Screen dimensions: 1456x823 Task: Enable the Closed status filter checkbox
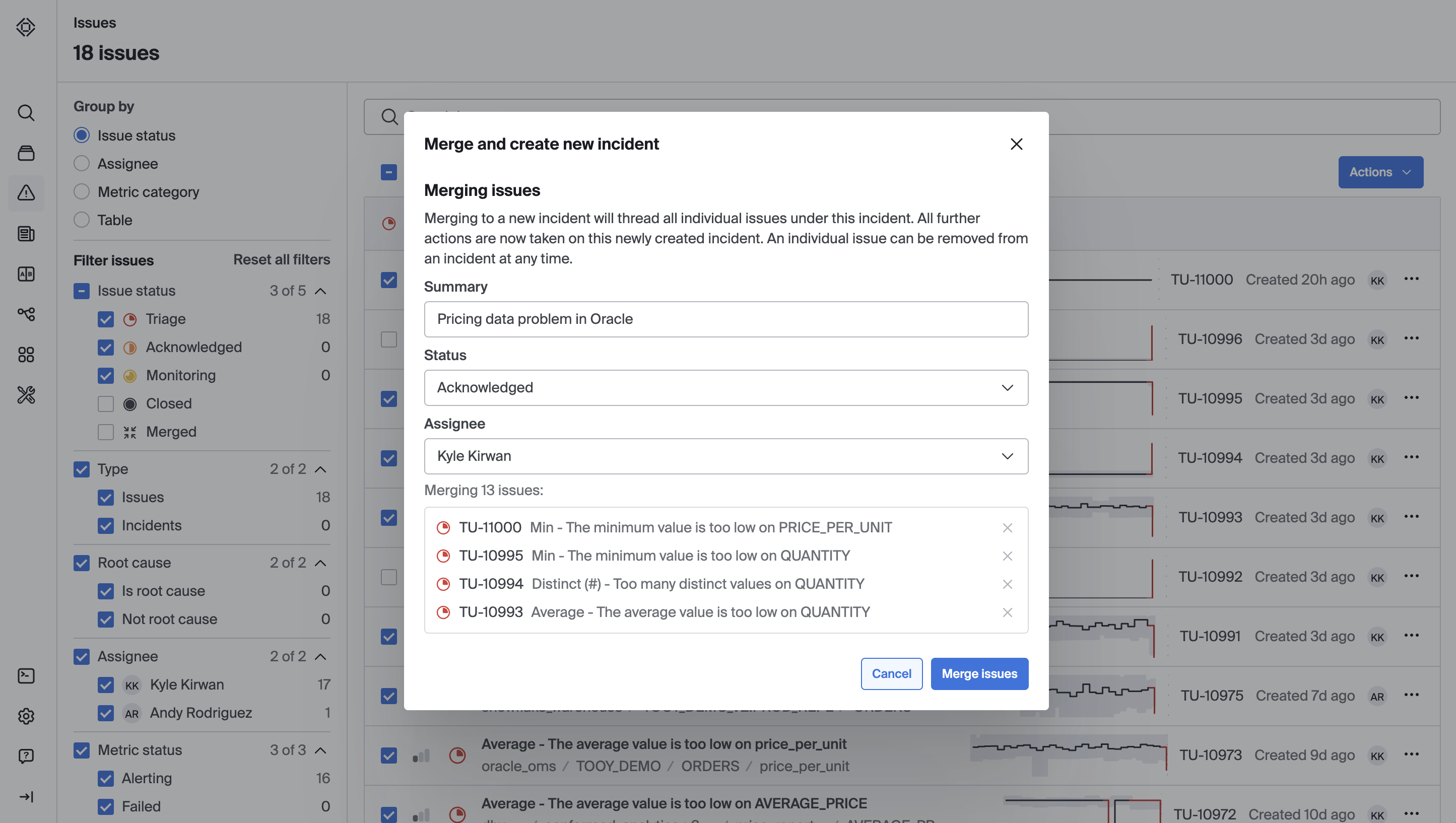pos(106,403)
